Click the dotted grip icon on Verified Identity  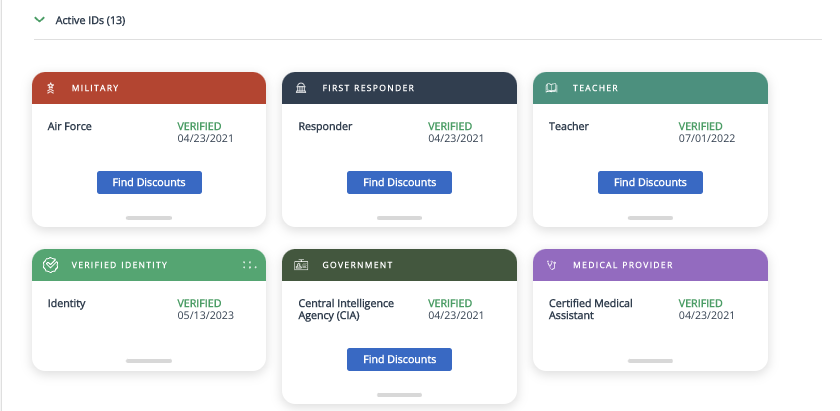250,265
